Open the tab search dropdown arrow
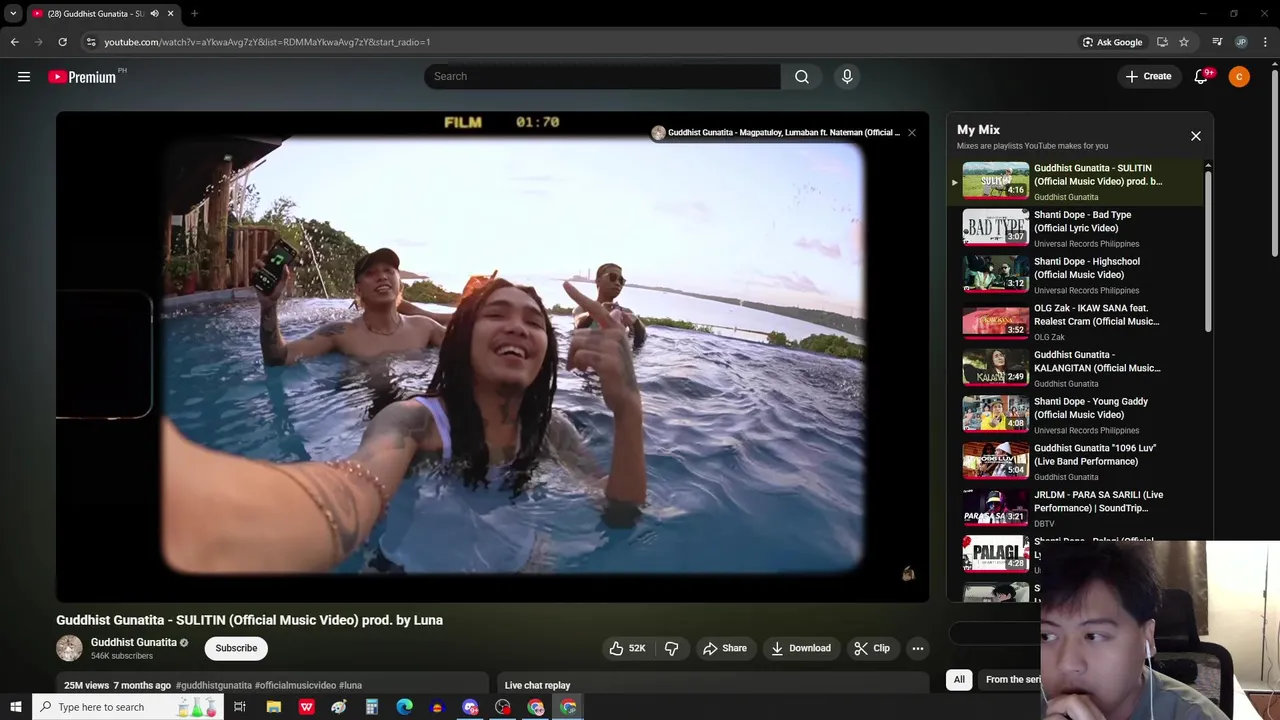 13,14
